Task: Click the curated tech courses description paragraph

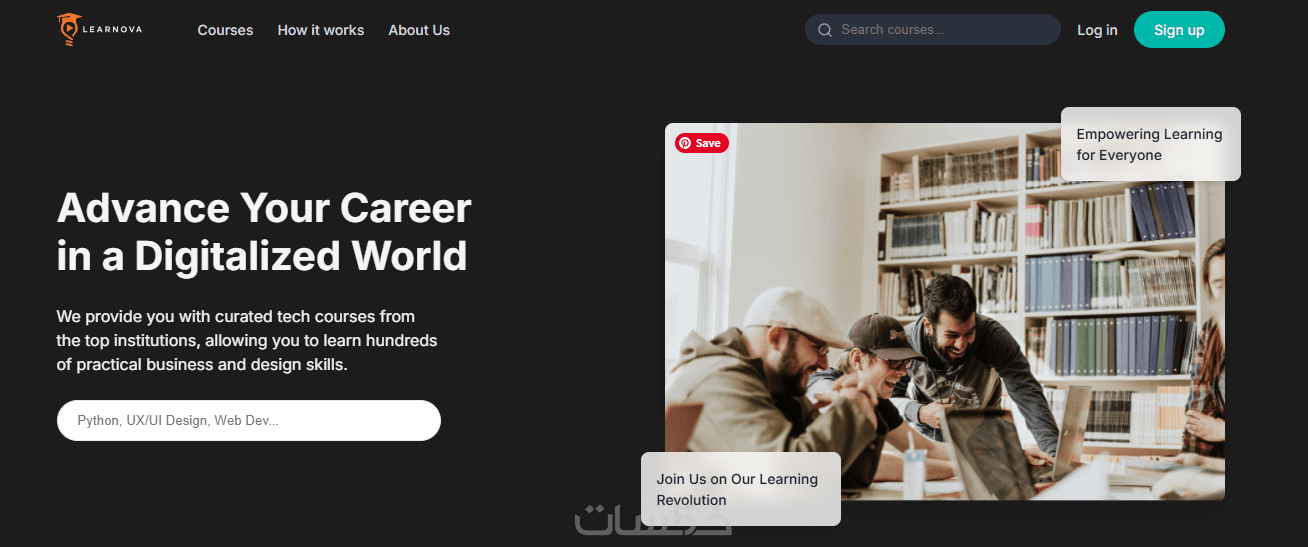Action: coord(247,340)
